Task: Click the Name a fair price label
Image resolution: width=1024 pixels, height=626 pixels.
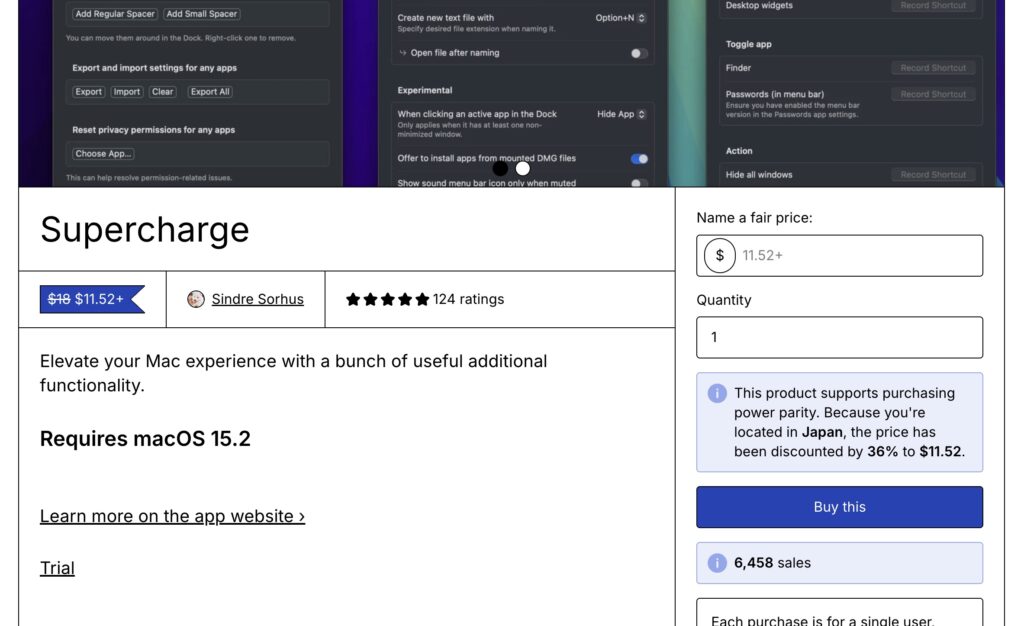Action: pyautogui.click(x=754, y=218)
